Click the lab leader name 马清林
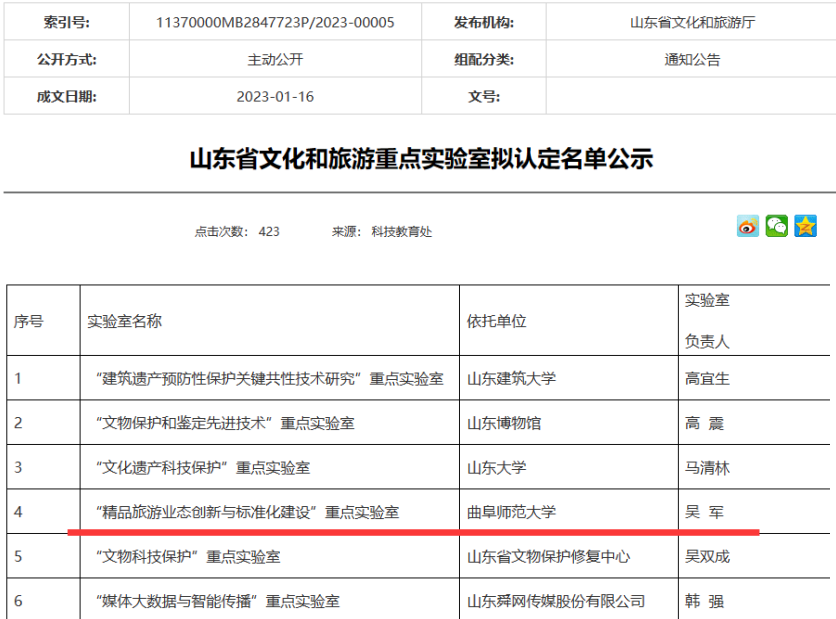The height and width of the screenshot is (619, 836). point(708,467)
